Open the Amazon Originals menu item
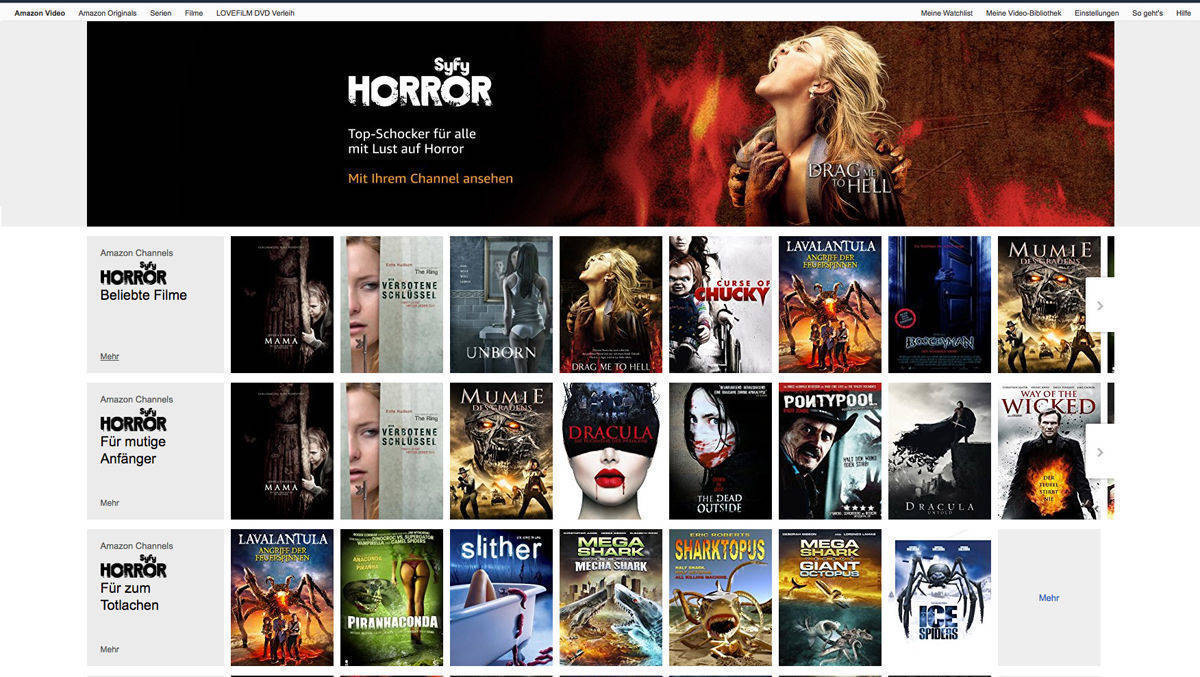1200x677 pixels. click(107, 13)
